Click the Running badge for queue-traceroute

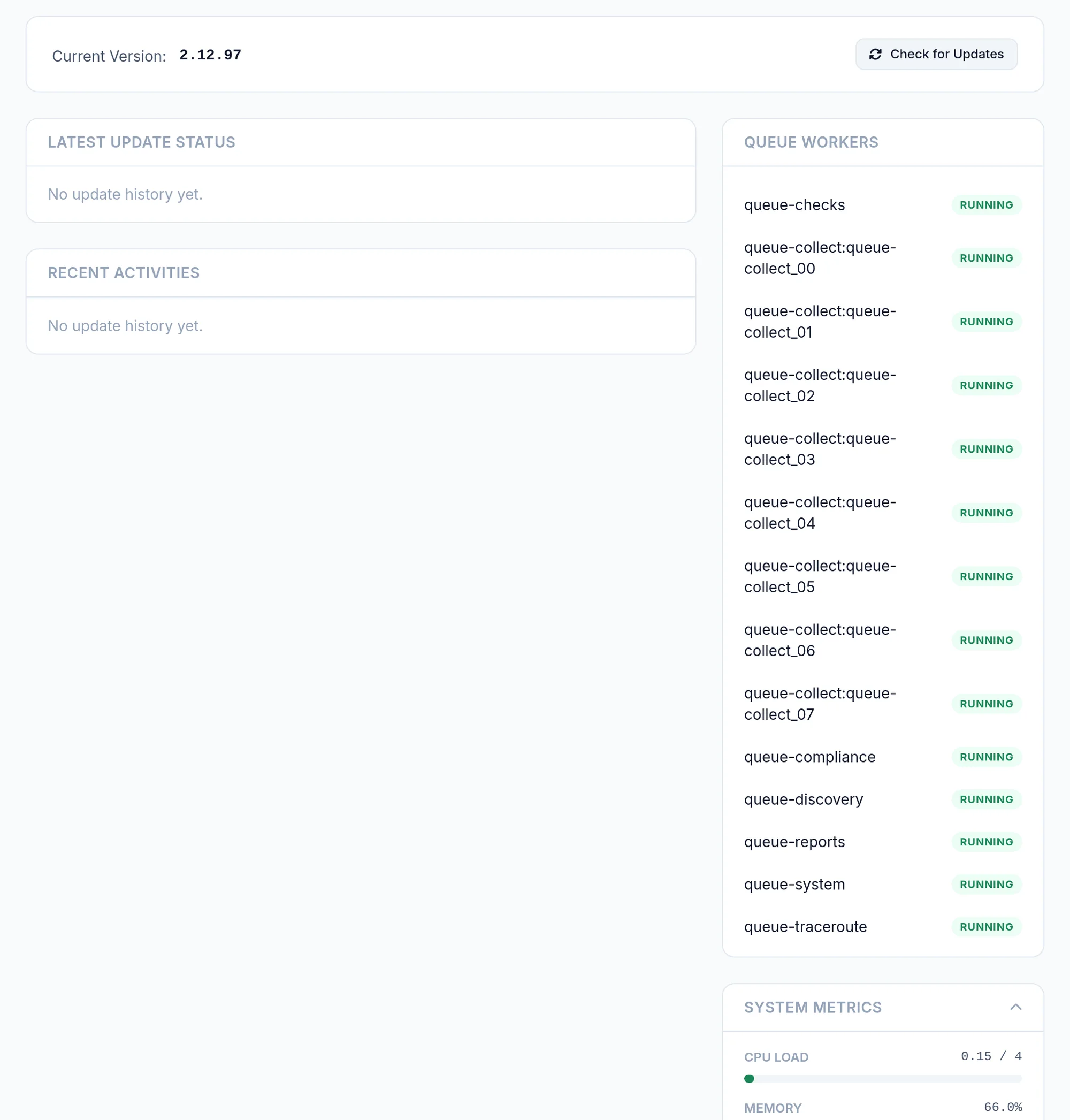tap(986, 927)
